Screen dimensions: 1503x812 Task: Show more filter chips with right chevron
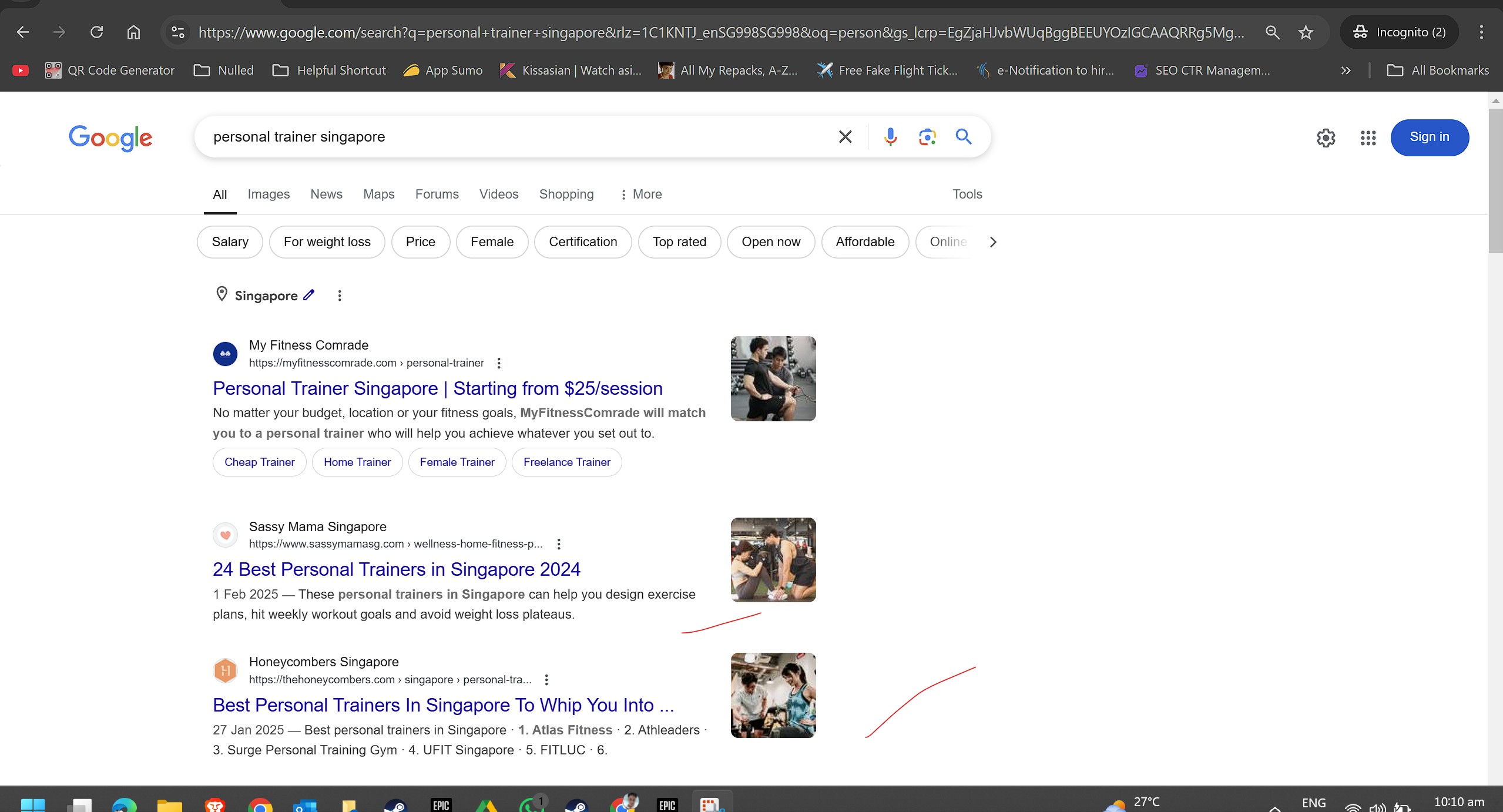[x=993, y=241]
